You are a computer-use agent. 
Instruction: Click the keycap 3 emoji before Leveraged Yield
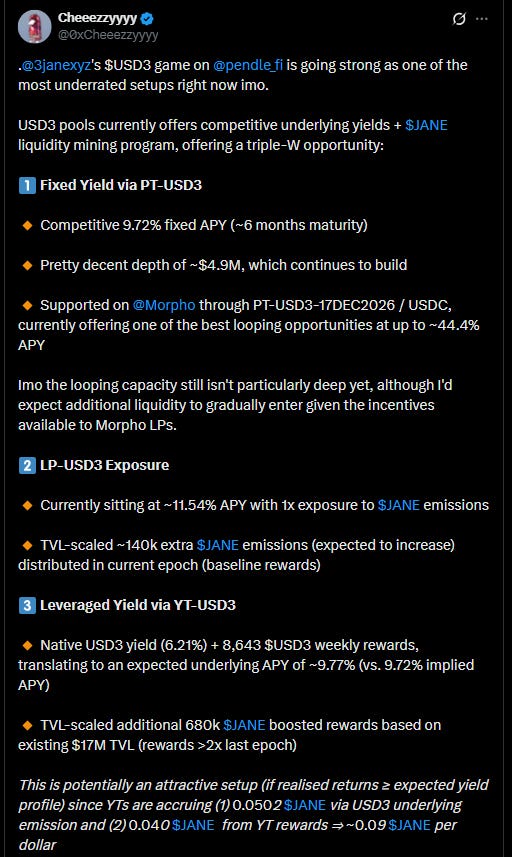[x=27, y=605]
